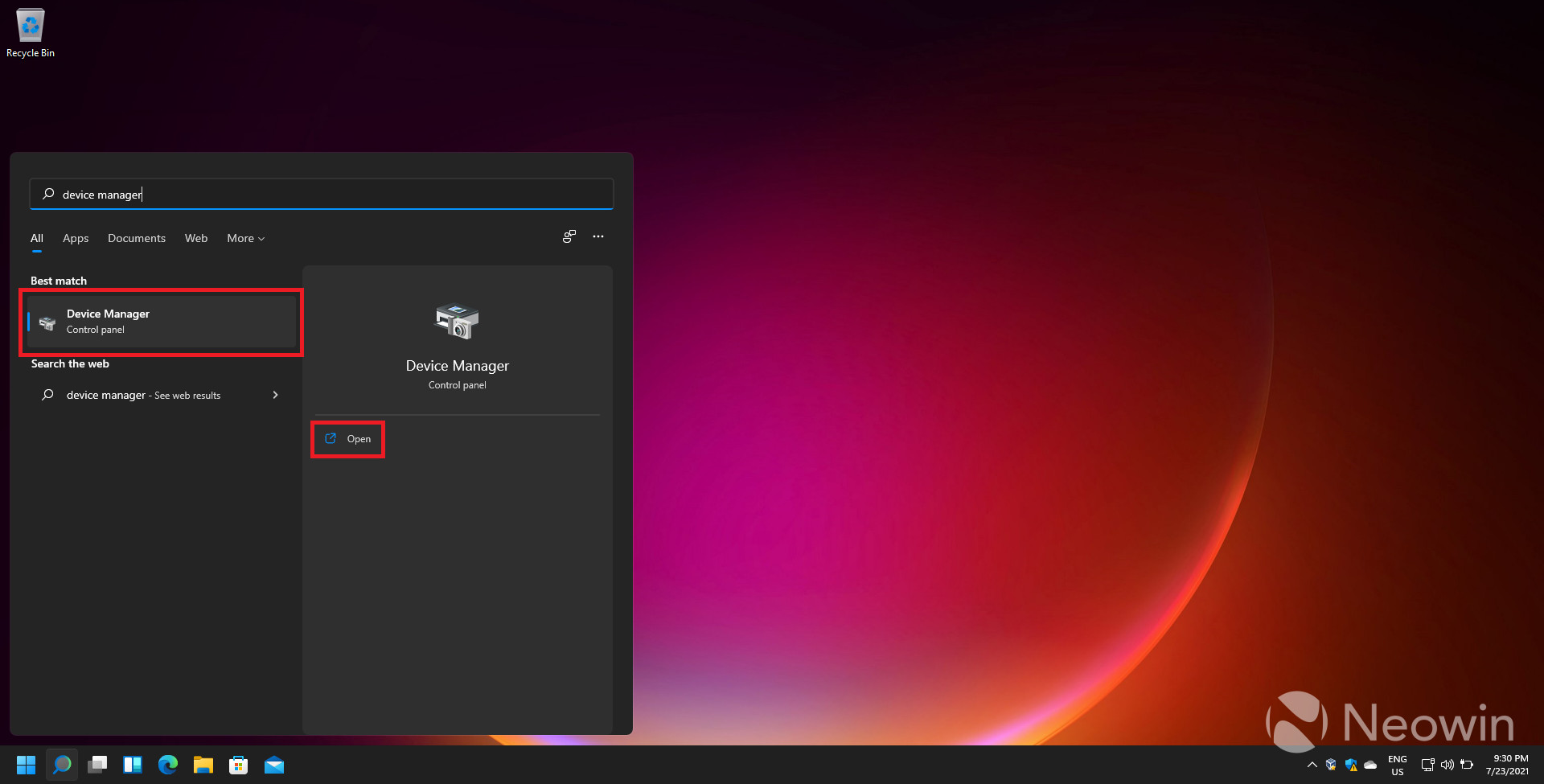Switch to the Apps filter tab
Viewport: 1544px width, 784px height.
pyautogui.click(x=76, y=238)
